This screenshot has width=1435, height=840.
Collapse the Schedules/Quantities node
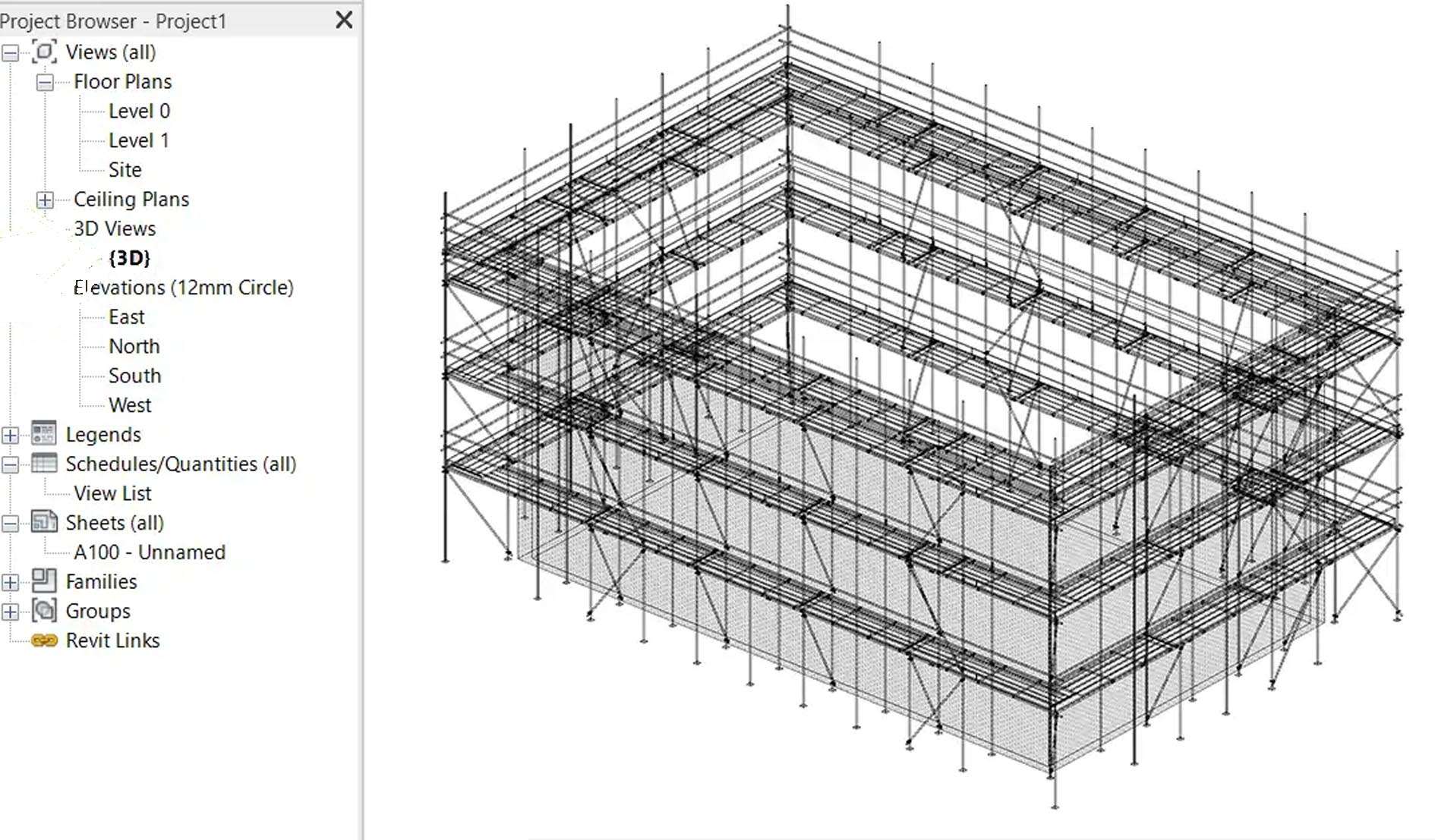click(11, 465)
